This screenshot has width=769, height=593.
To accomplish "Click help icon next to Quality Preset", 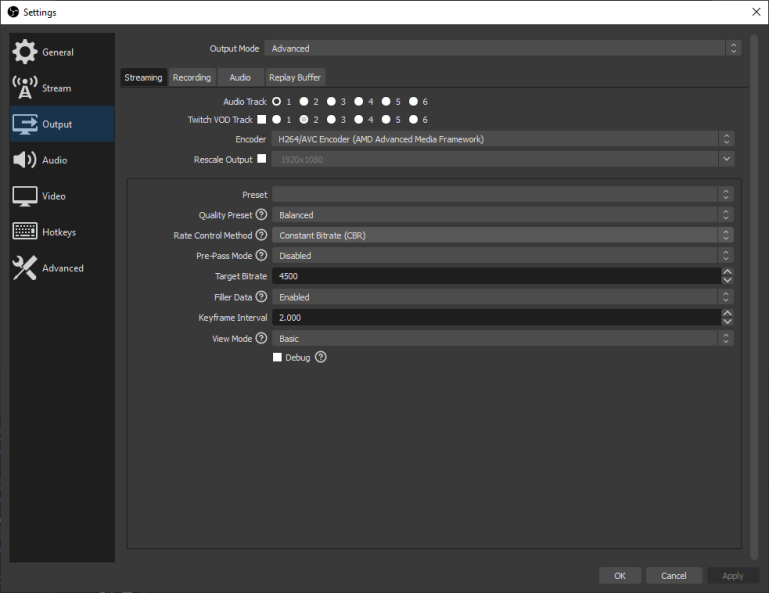I will pos(261,215).
